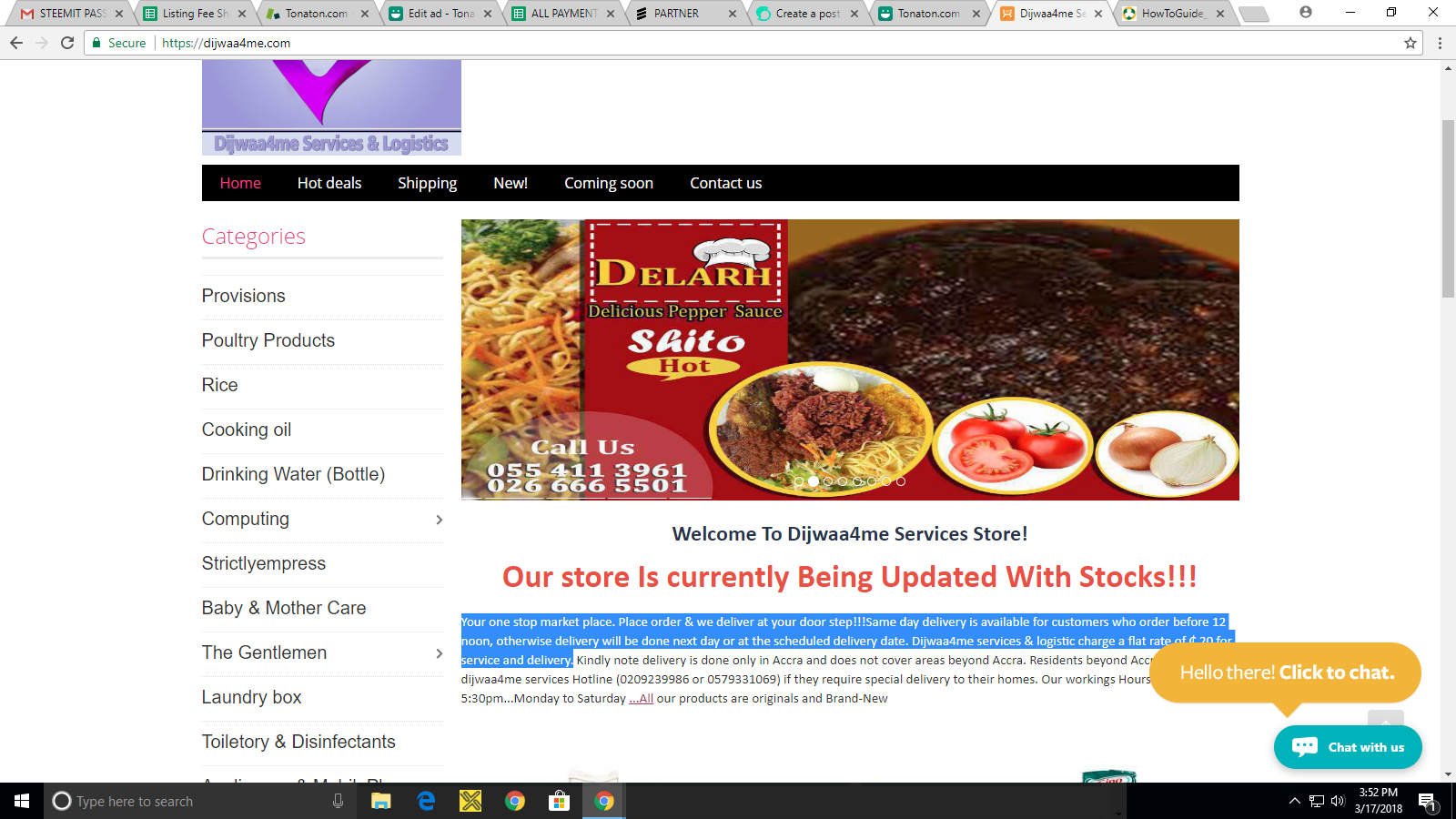Open Rice category link
This screenshot has width=1456, height=819.
pyautogui.click(x=219, y=385)
